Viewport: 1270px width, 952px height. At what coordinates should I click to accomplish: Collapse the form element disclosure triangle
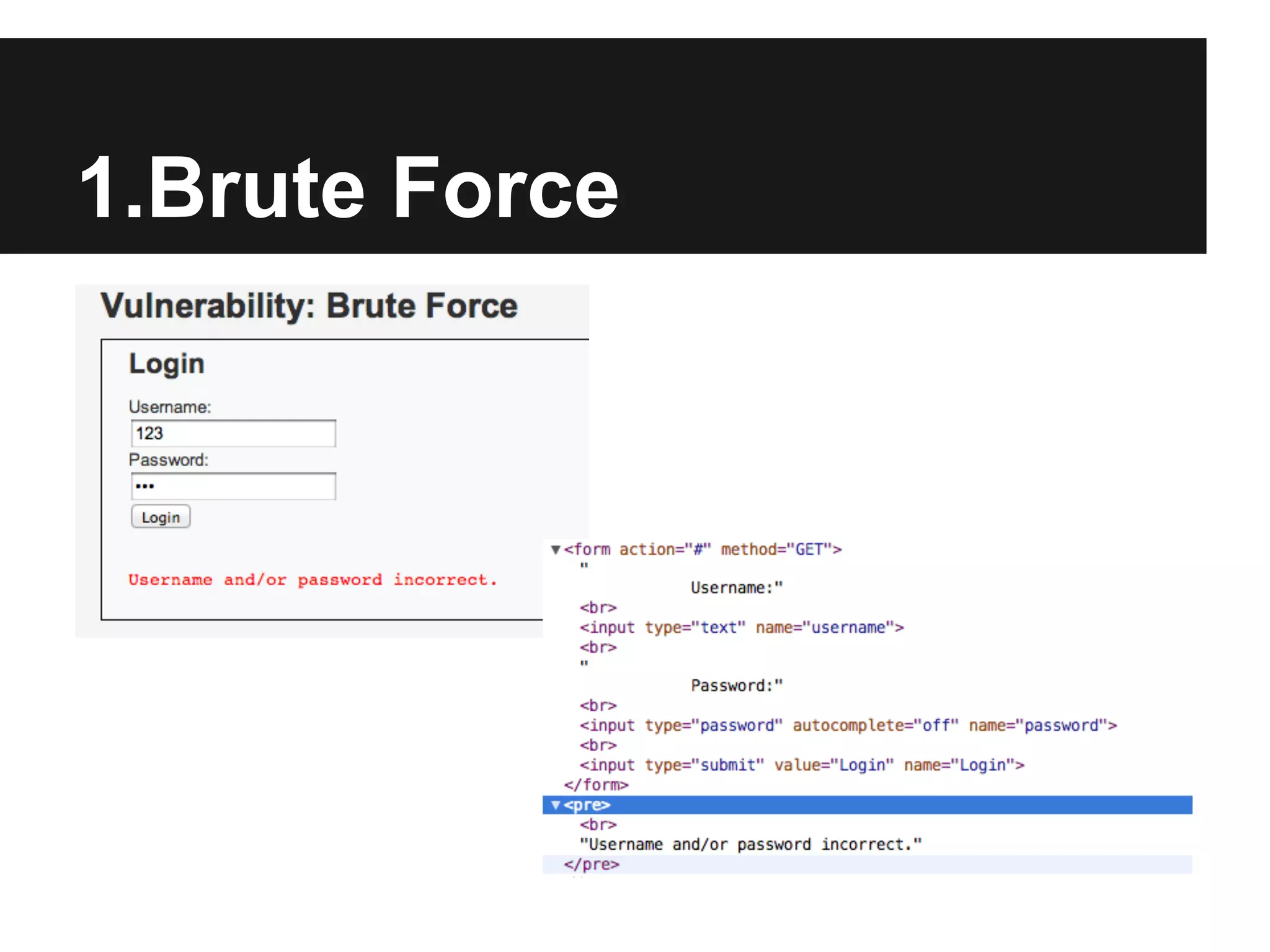(556, 550)
